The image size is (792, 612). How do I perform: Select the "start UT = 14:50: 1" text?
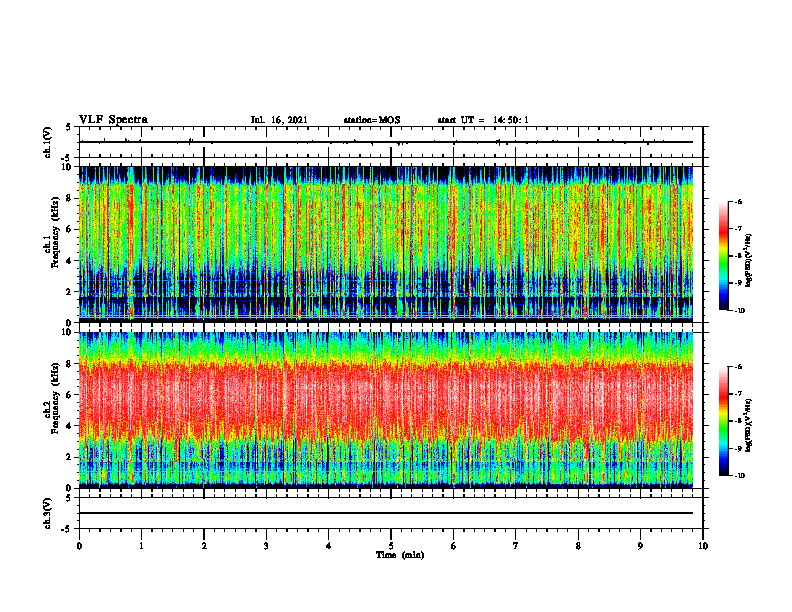coord(483,120)
